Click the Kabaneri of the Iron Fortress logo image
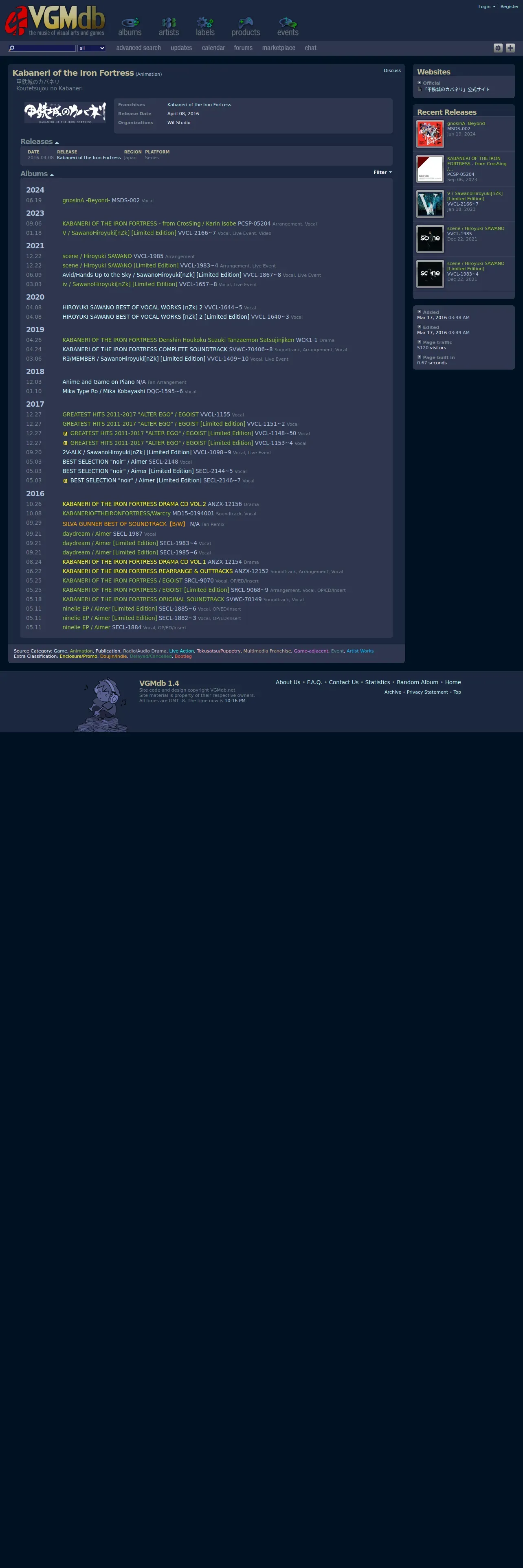Viewport: 523px width, 1568px height. pyautogui.click(x=64, y=113)
